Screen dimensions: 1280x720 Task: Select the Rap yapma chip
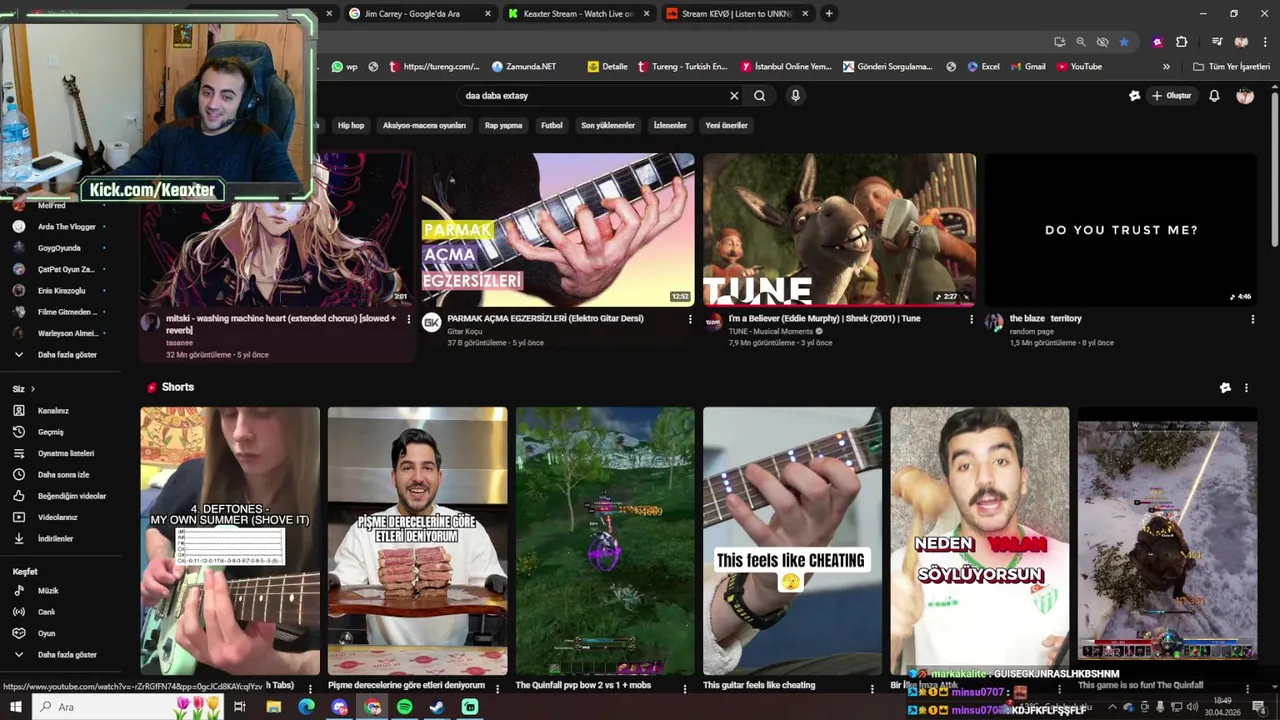[x=504, y=126]
